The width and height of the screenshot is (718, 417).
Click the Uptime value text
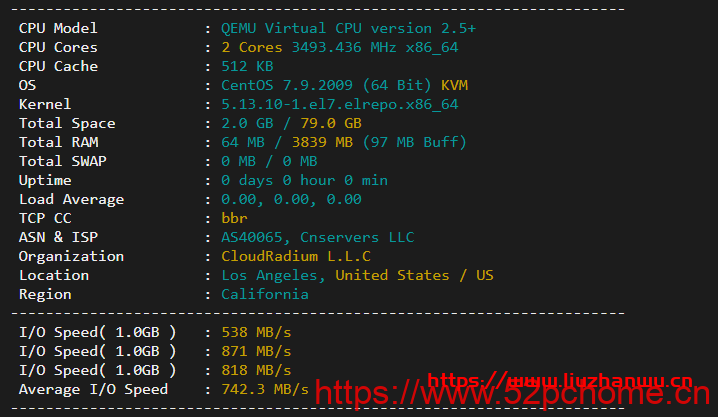(x=305, y=180)
